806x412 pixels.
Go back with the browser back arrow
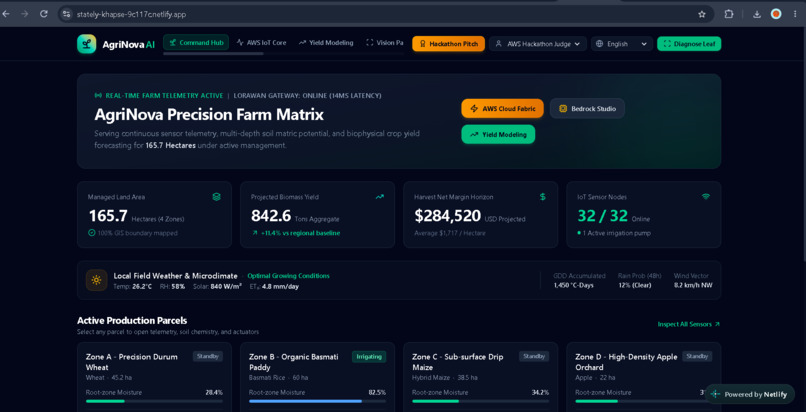click(6, 14)
